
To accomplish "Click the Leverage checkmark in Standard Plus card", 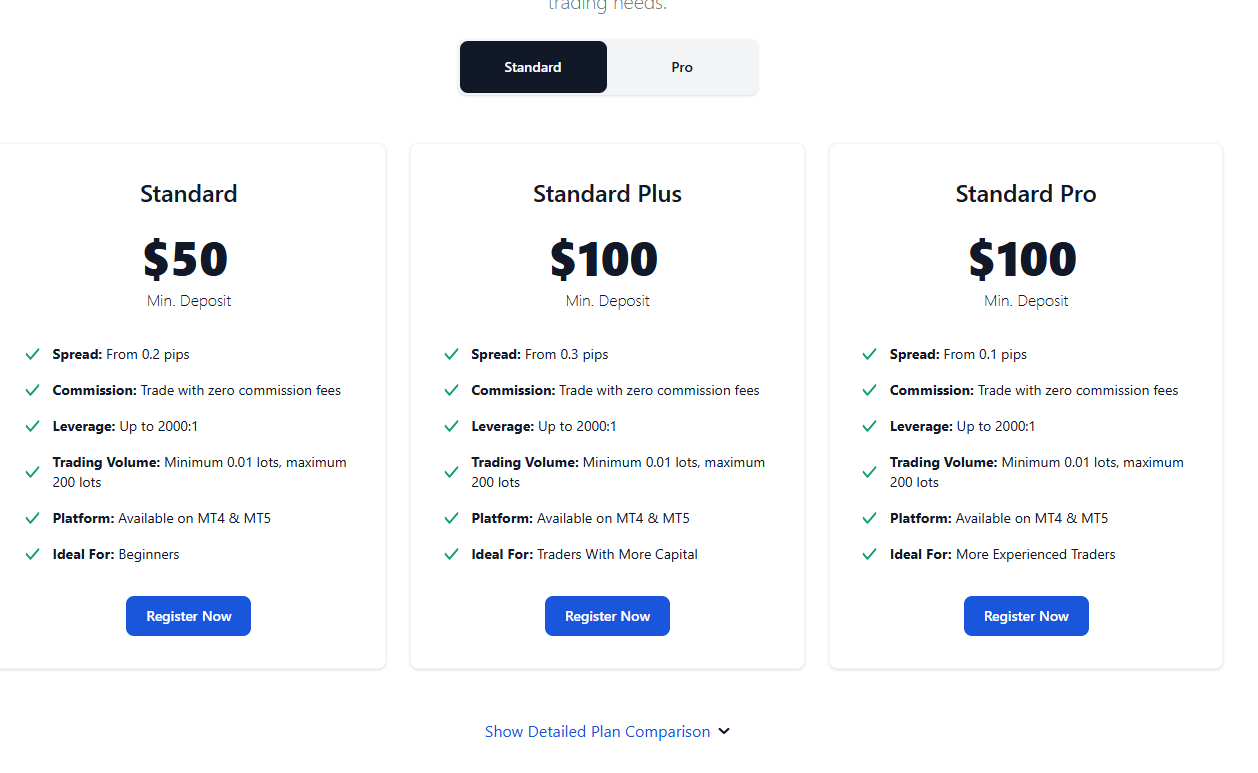I will click(452, 426).
